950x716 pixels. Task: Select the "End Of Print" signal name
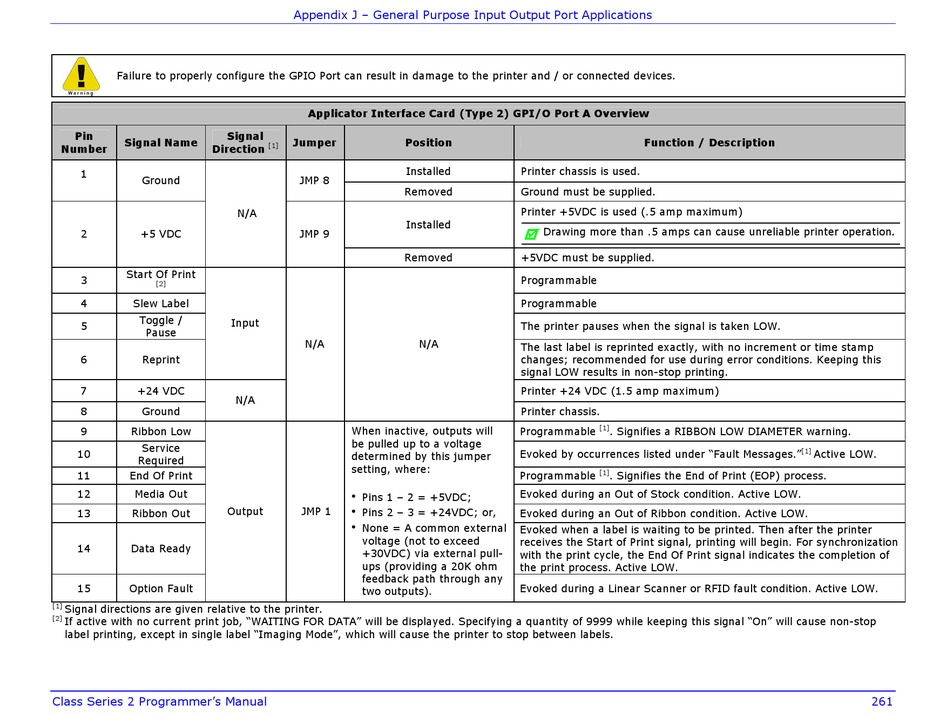(x=161, y=476)
